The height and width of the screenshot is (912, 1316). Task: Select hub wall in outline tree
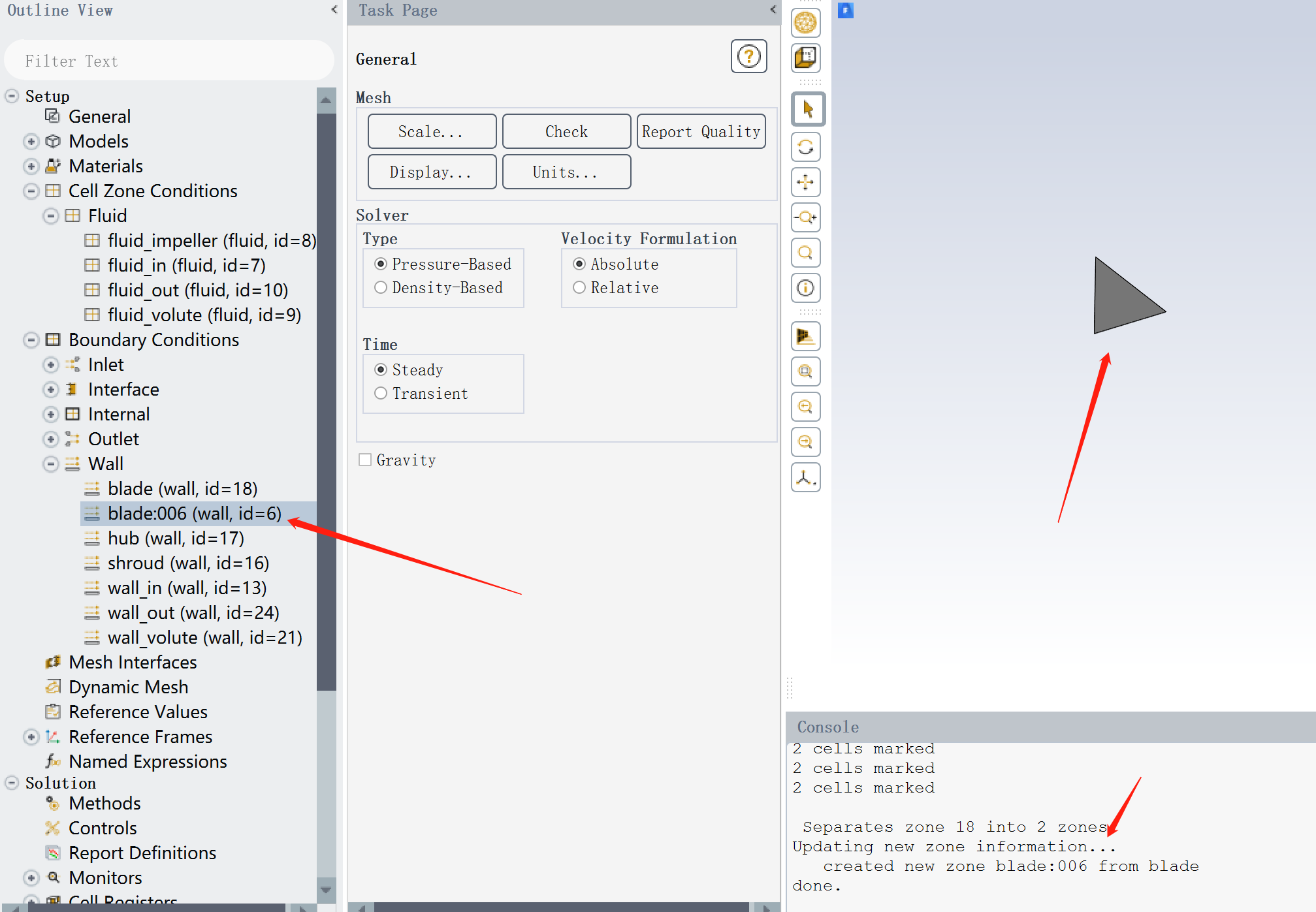175,539
